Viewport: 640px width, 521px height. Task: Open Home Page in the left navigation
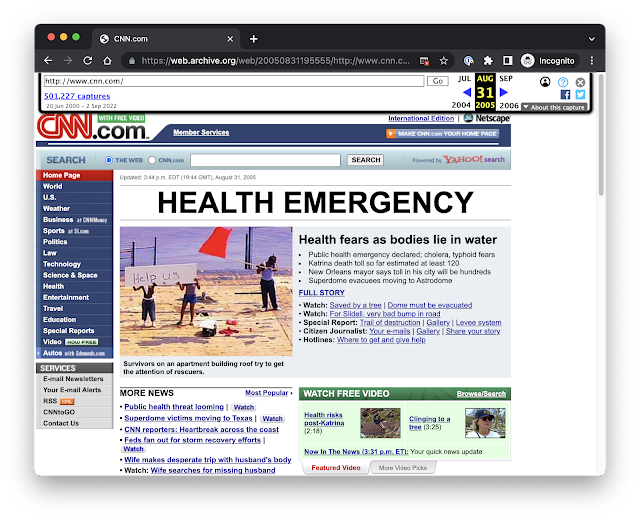75,175
